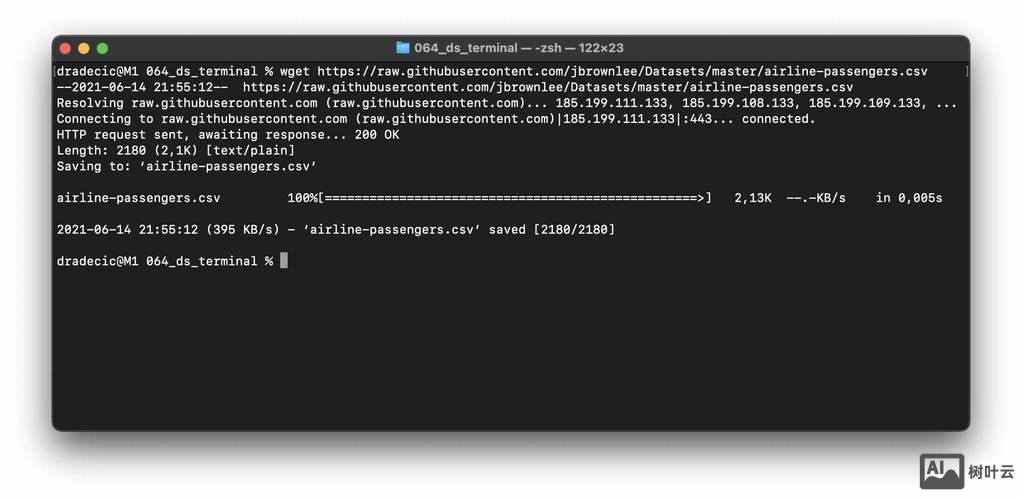Screen dimensions: 1022x500
Task: Click the URL in the wget command line
Action: tap(622, 72)
